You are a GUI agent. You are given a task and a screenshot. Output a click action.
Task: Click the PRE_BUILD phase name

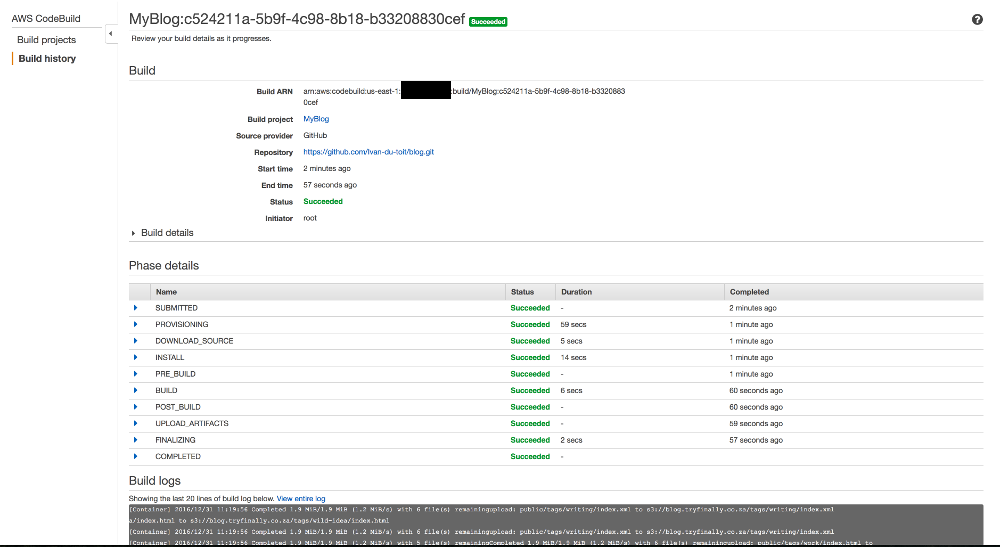coord(175,374)
